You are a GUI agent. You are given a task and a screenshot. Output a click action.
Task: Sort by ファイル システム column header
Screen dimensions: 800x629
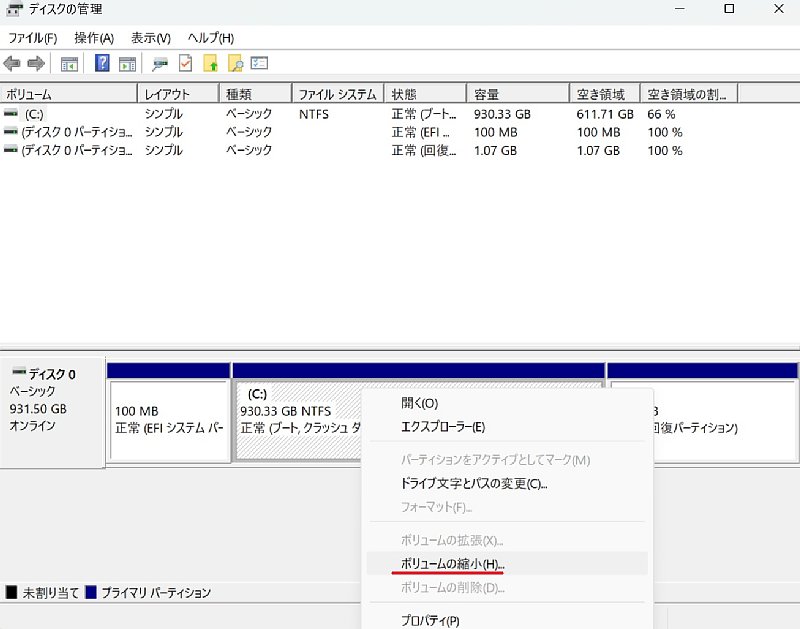337,94
